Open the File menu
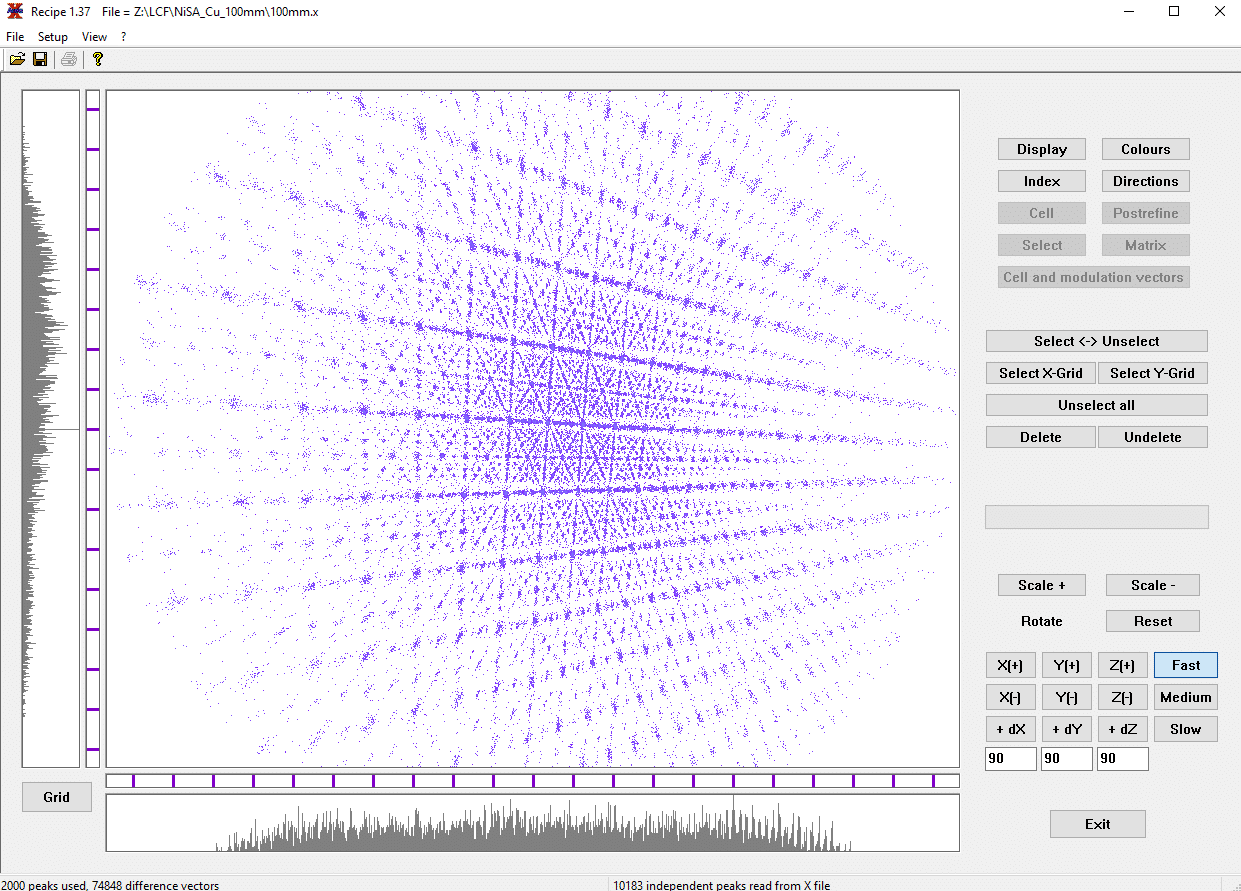 coord(15,36)
